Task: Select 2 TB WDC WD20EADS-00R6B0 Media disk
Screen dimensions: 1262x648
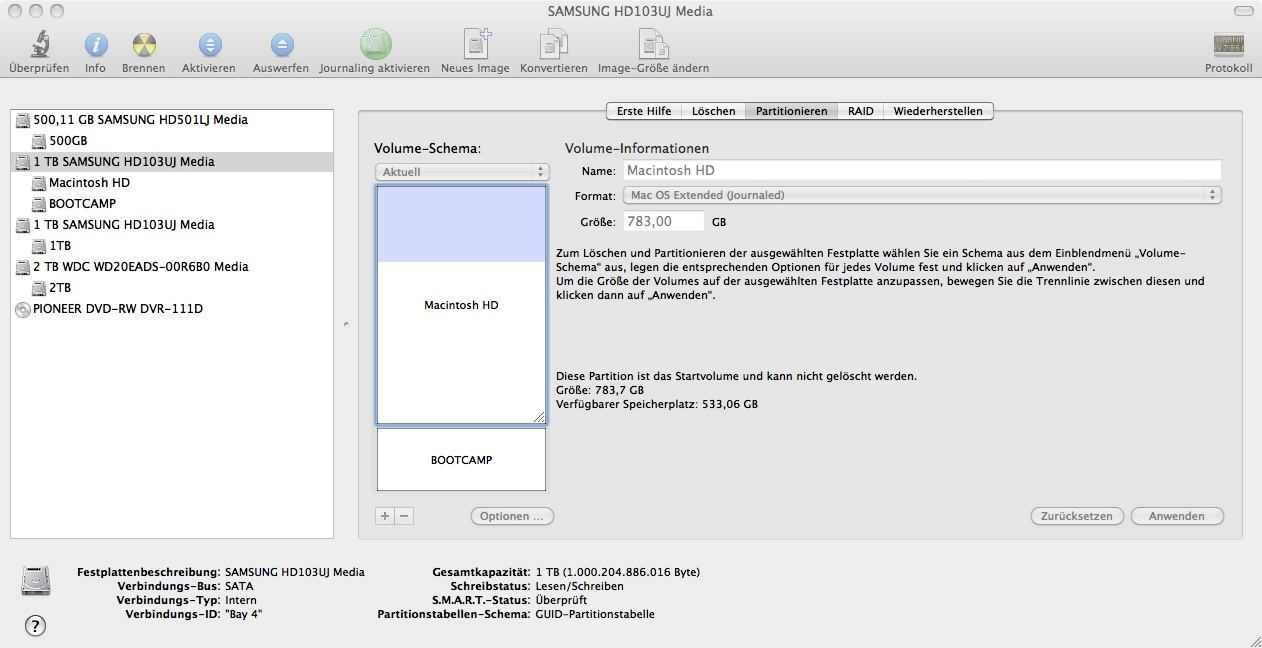Action: coord(172,267)
